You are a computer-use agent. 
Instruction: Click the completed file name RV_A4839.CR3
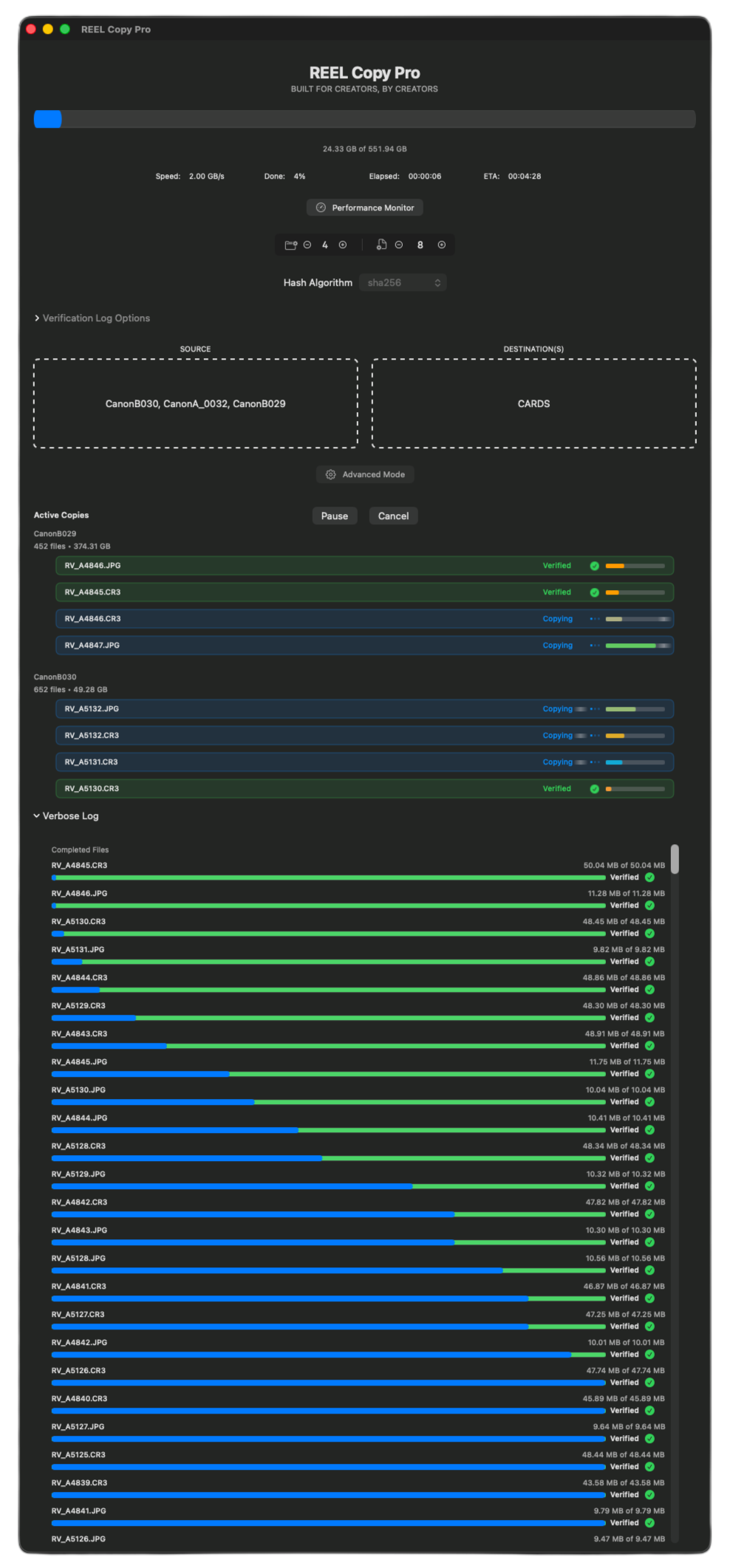click(x=79, y=1483)
